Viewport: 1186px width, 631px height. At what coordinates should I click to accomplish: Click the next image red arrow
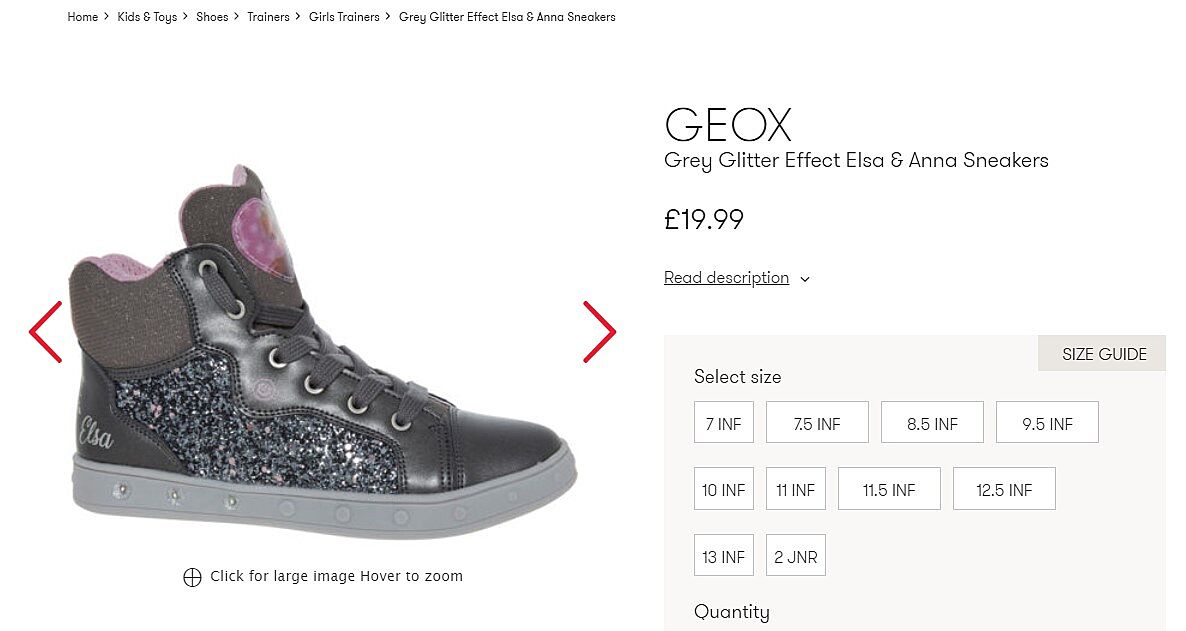[599, 332]
